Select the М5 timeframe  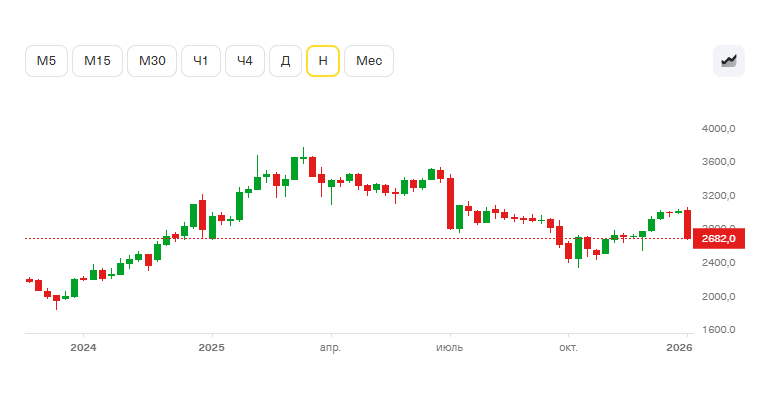pyautogui.click(x=47, y=61)
